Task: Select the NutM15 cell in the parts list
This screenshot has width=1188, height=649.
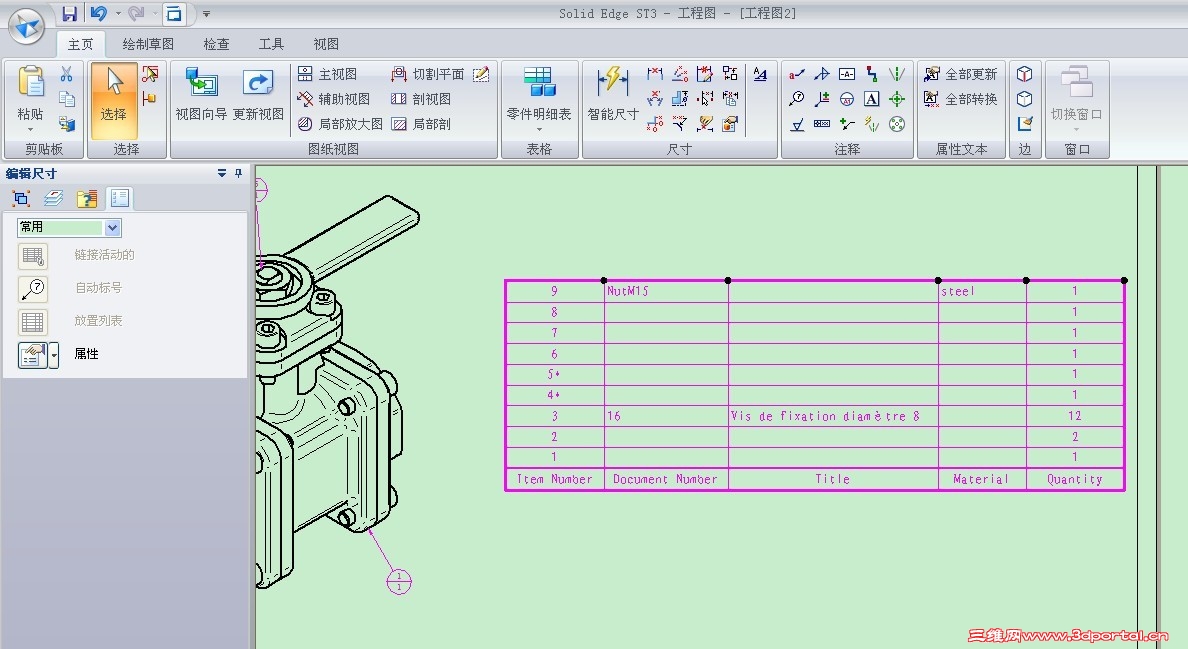Action: 666,292
